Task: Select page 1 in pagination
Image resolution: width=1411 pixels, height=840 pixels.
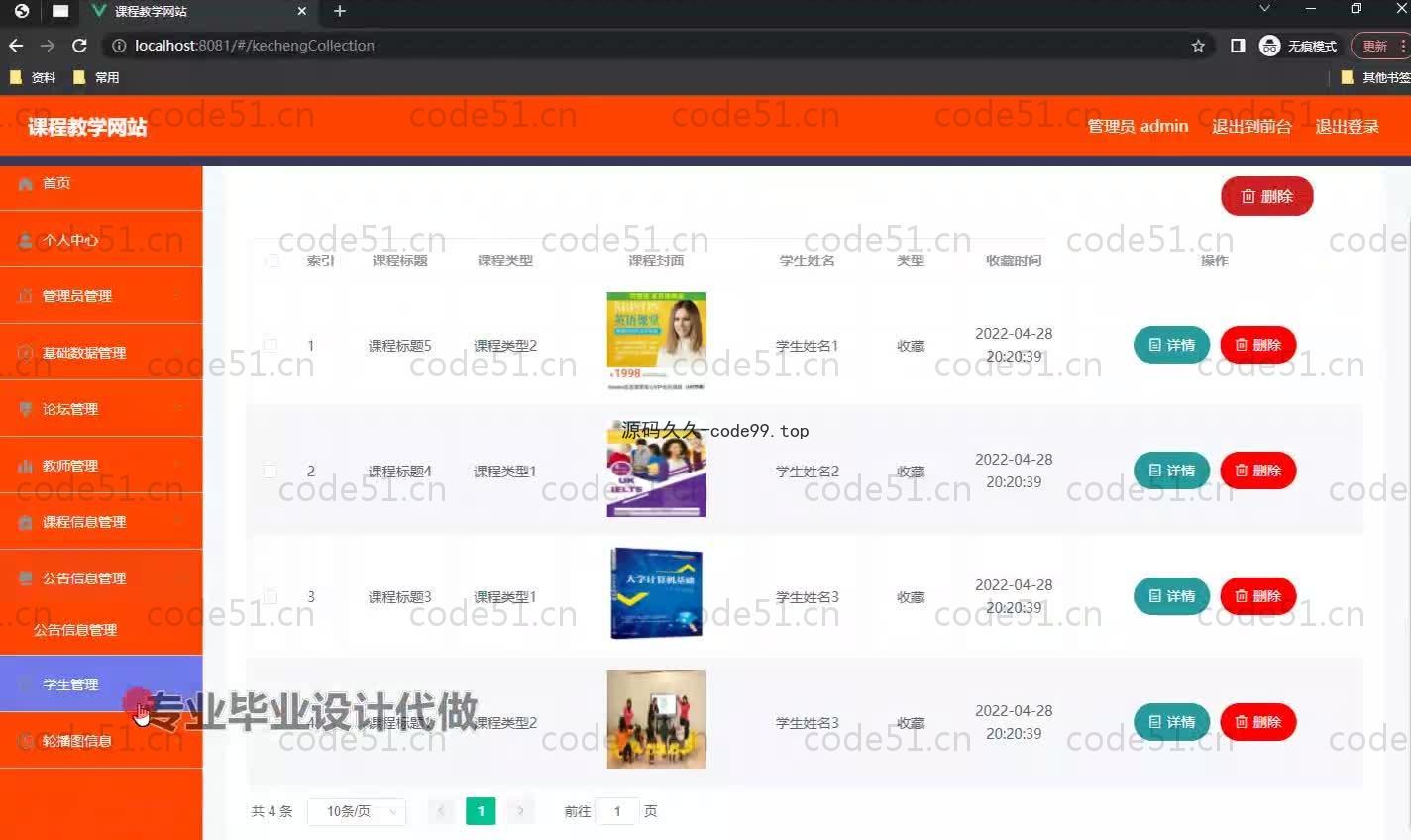Action: [x=481, y=811]
